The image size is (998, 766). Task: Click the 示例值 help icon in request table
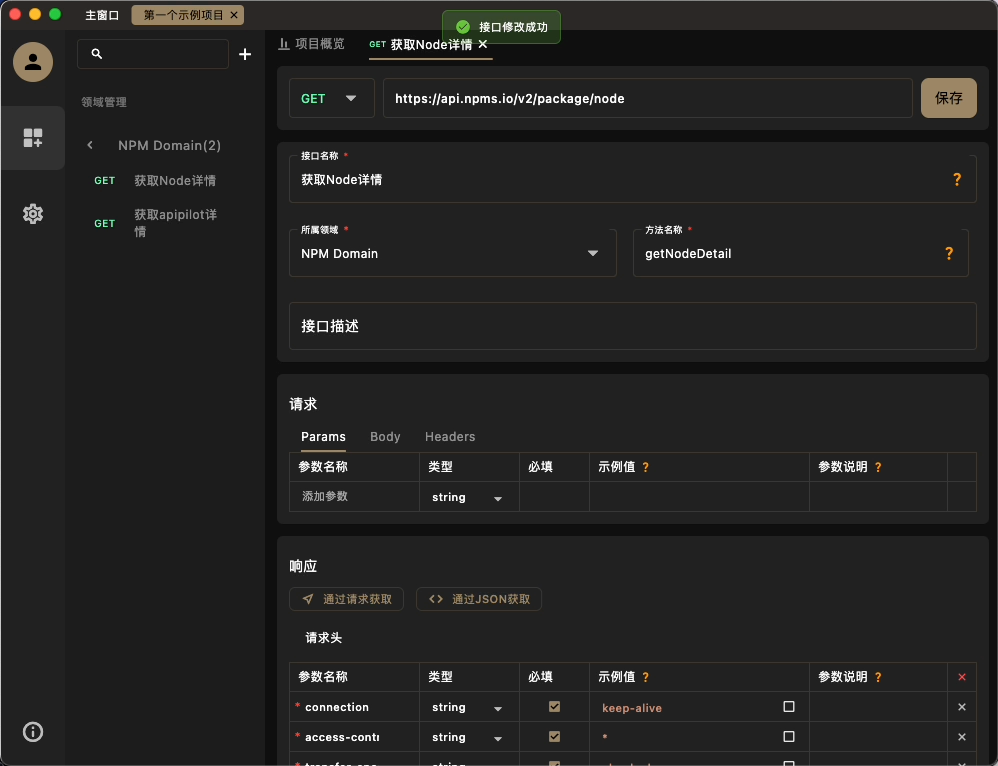point(645,467)
